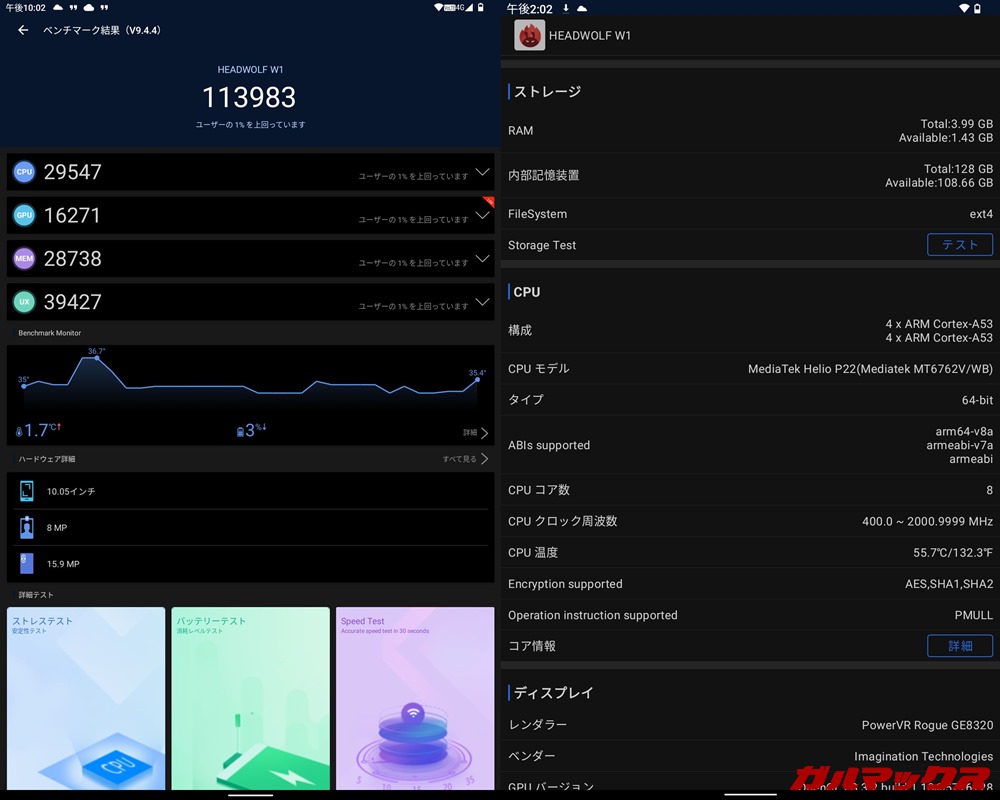Click the AnTuTu logo beside HEADWOLF W1
The image size is (1000, 800).
coord(529,36)
